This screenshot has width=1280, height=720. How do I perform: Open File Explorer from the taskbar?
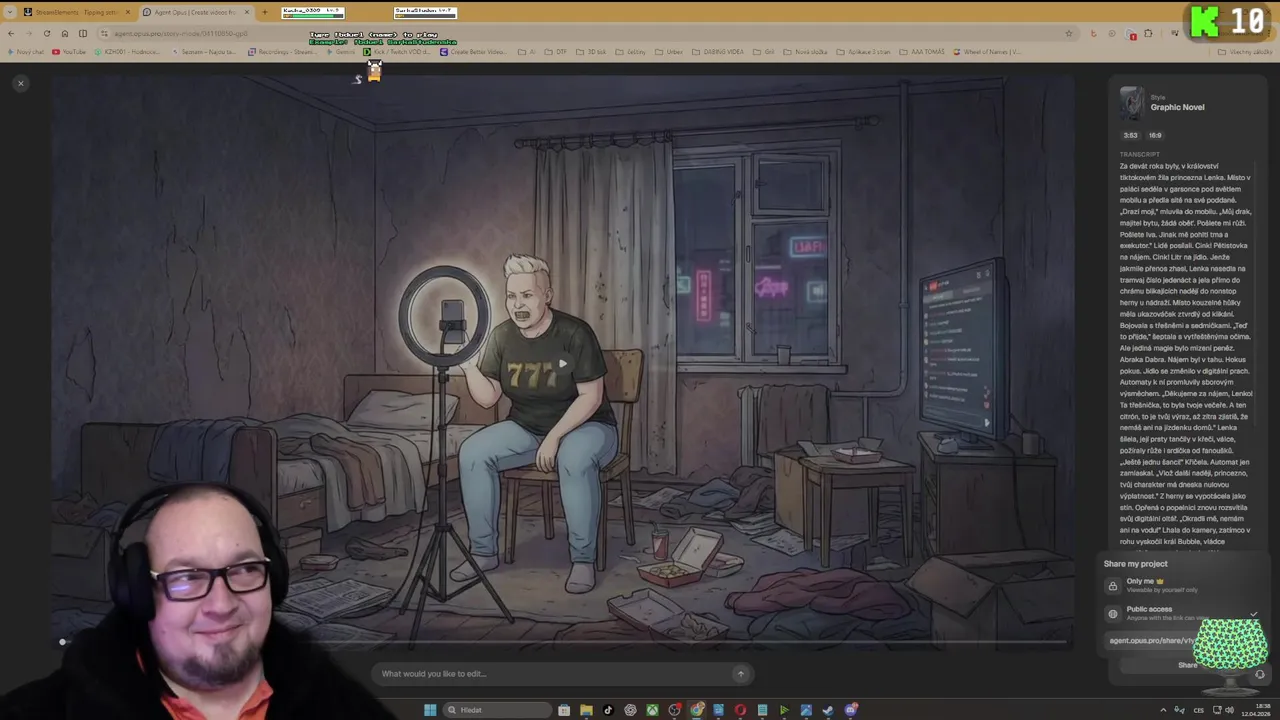(586, 710)
